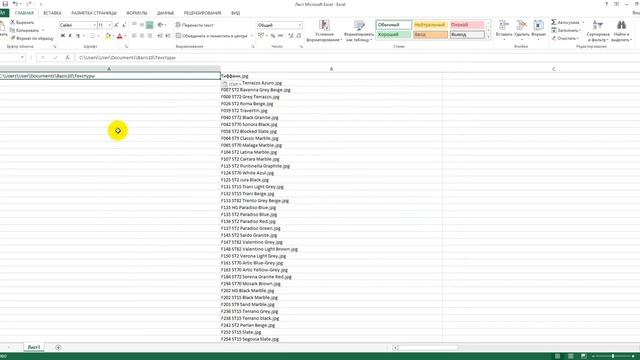Open font size 11 dropdown
The height and width of the screenshot is (360, 640).
(x=109, y=25)
